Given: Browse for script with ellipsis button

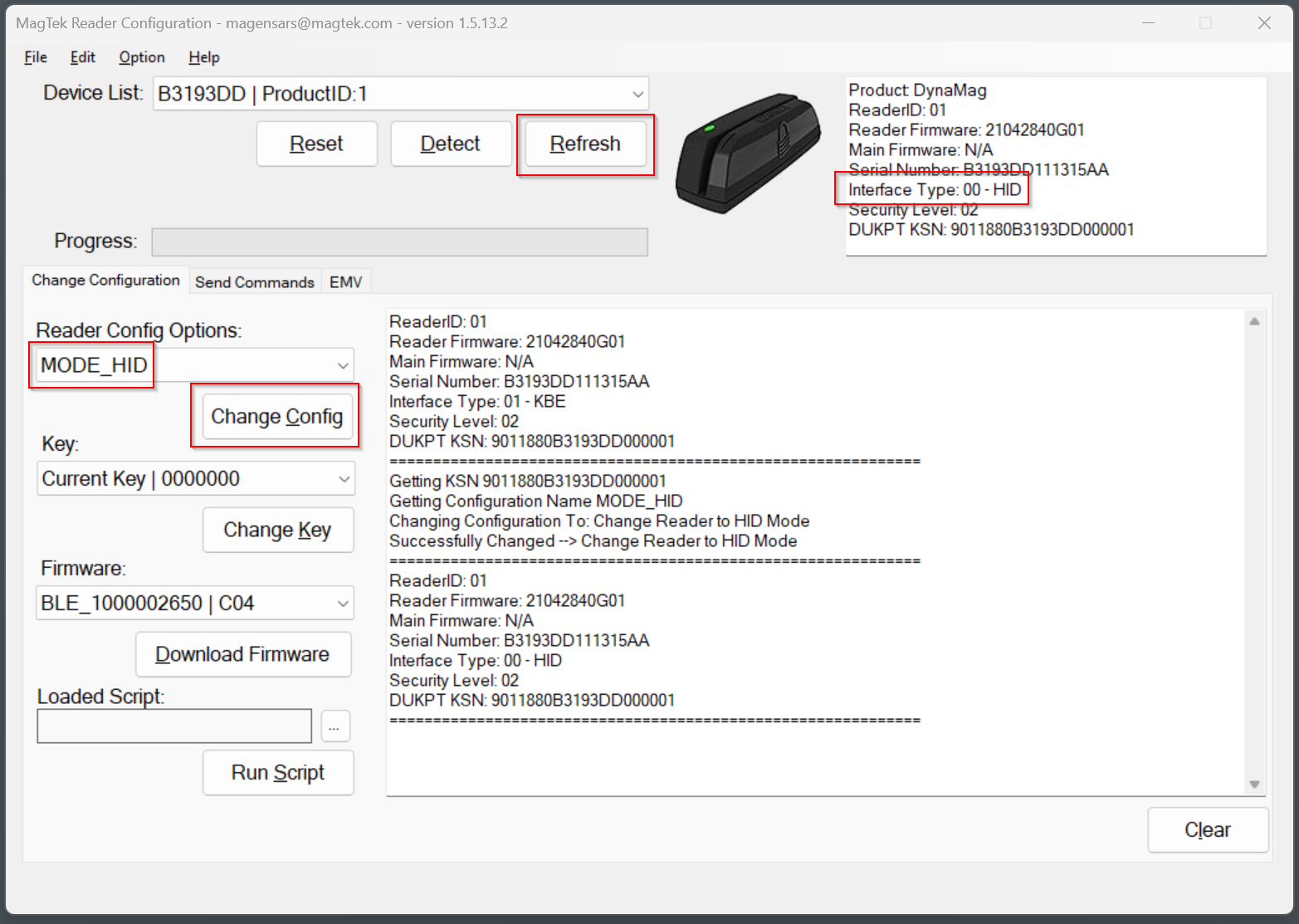Looking at the screenshot, I should 334,726.
